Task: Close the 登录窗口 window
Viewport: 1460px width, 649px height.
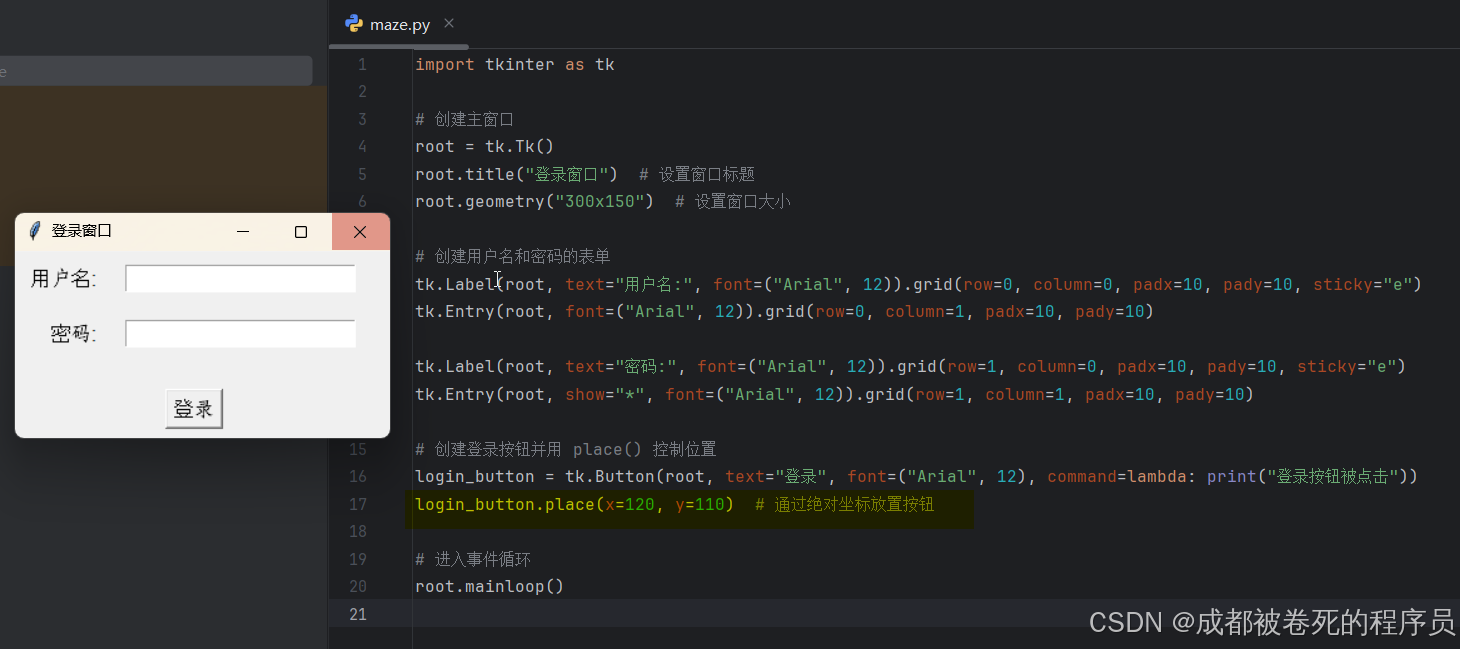Action: (360, 232)
